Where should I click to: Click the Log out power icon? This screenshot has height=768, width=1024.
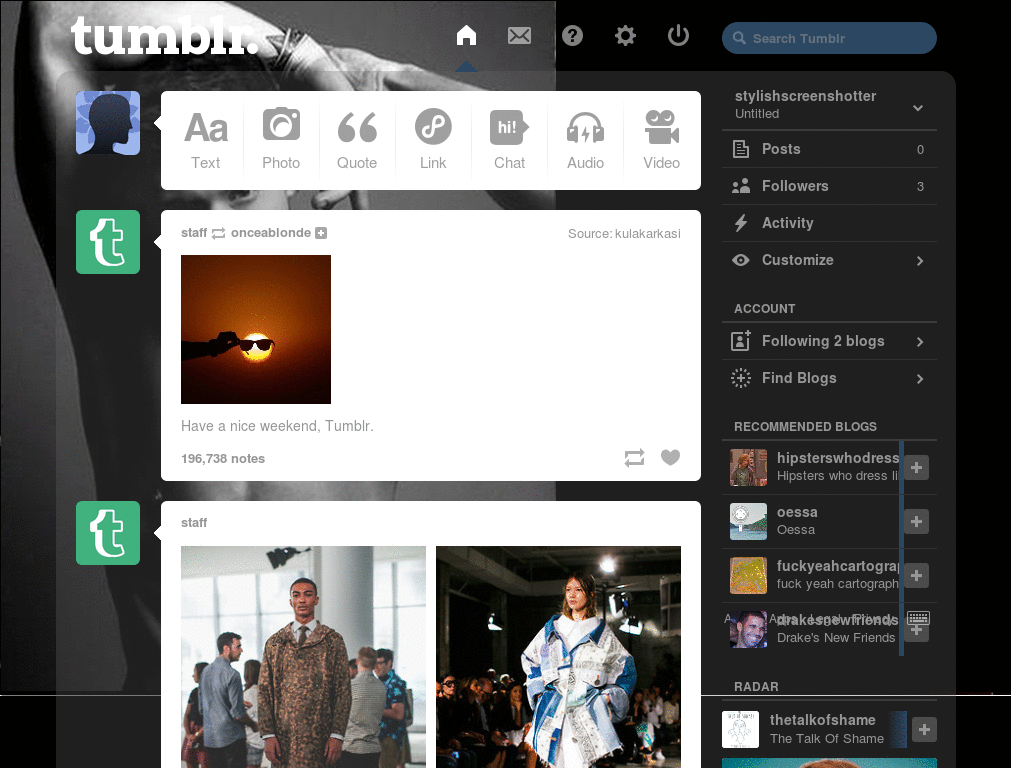(x=679, y=35)
